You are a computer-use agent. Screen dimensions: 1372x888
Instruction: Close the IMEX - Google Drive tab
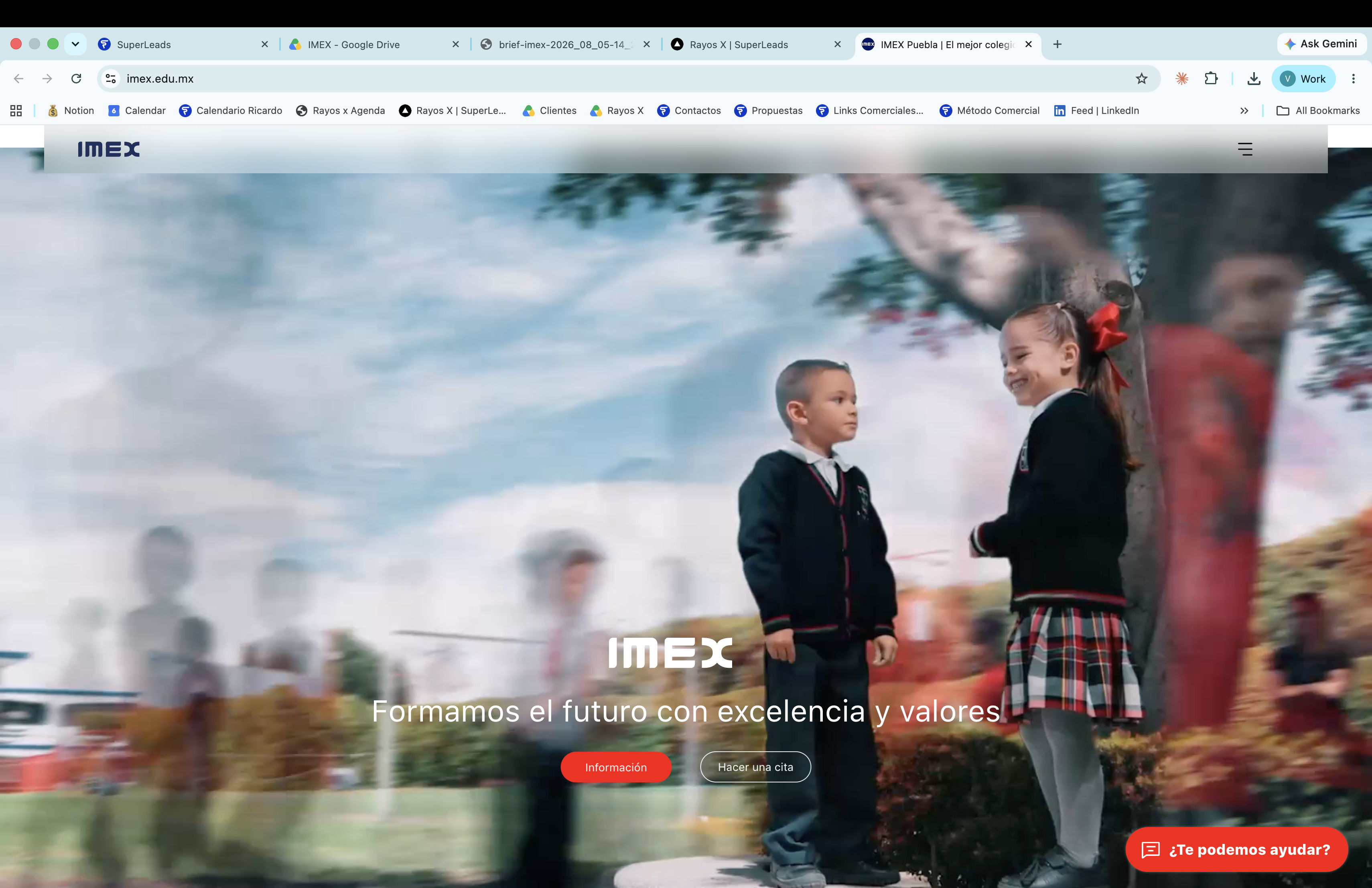click(455, 45)
